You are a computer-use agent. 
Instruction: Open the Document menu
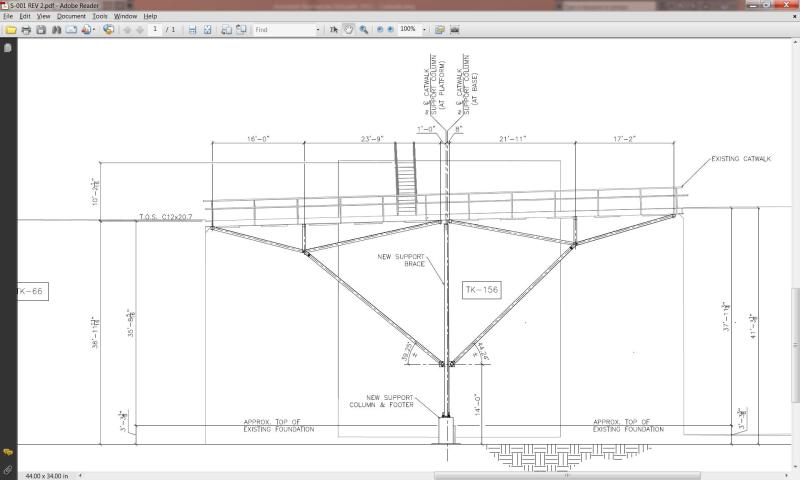[x=71, y=16]
